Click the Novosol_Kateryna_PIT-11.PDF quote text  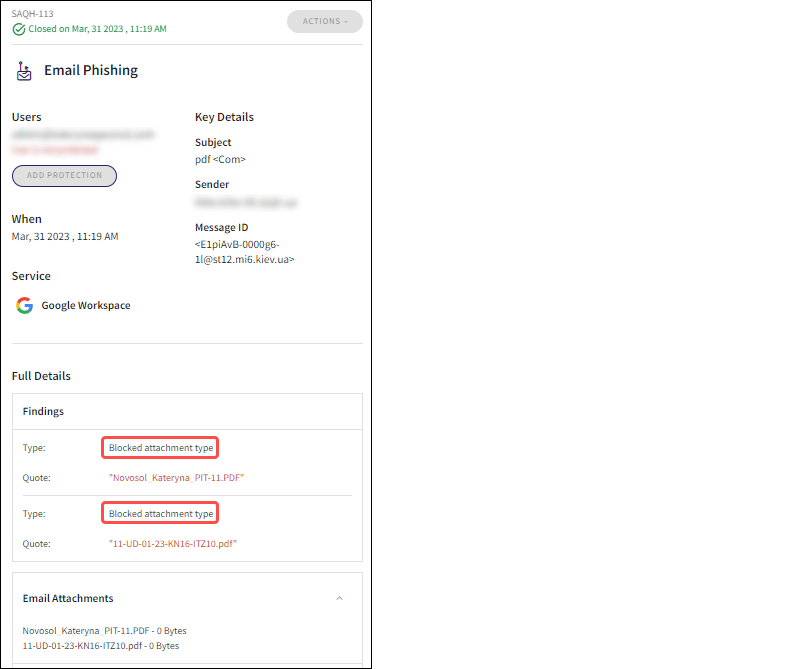tap(176, 478)
